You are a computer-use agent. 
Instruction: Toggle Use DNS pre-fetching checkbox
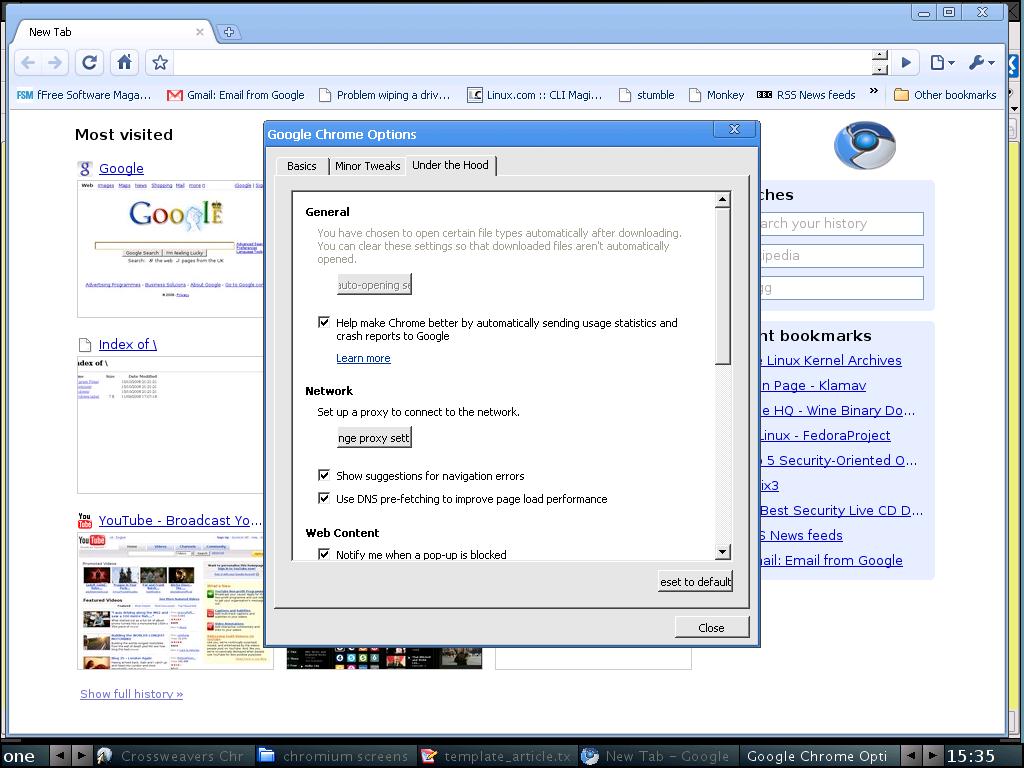[x=324, y=498]
